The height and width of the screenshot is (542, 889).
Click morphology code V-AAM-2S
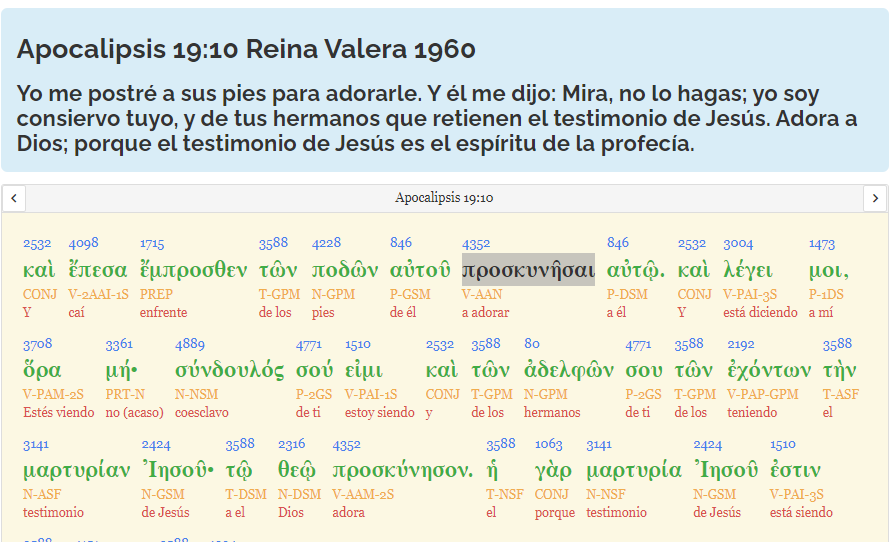click(x=363, y=494)
